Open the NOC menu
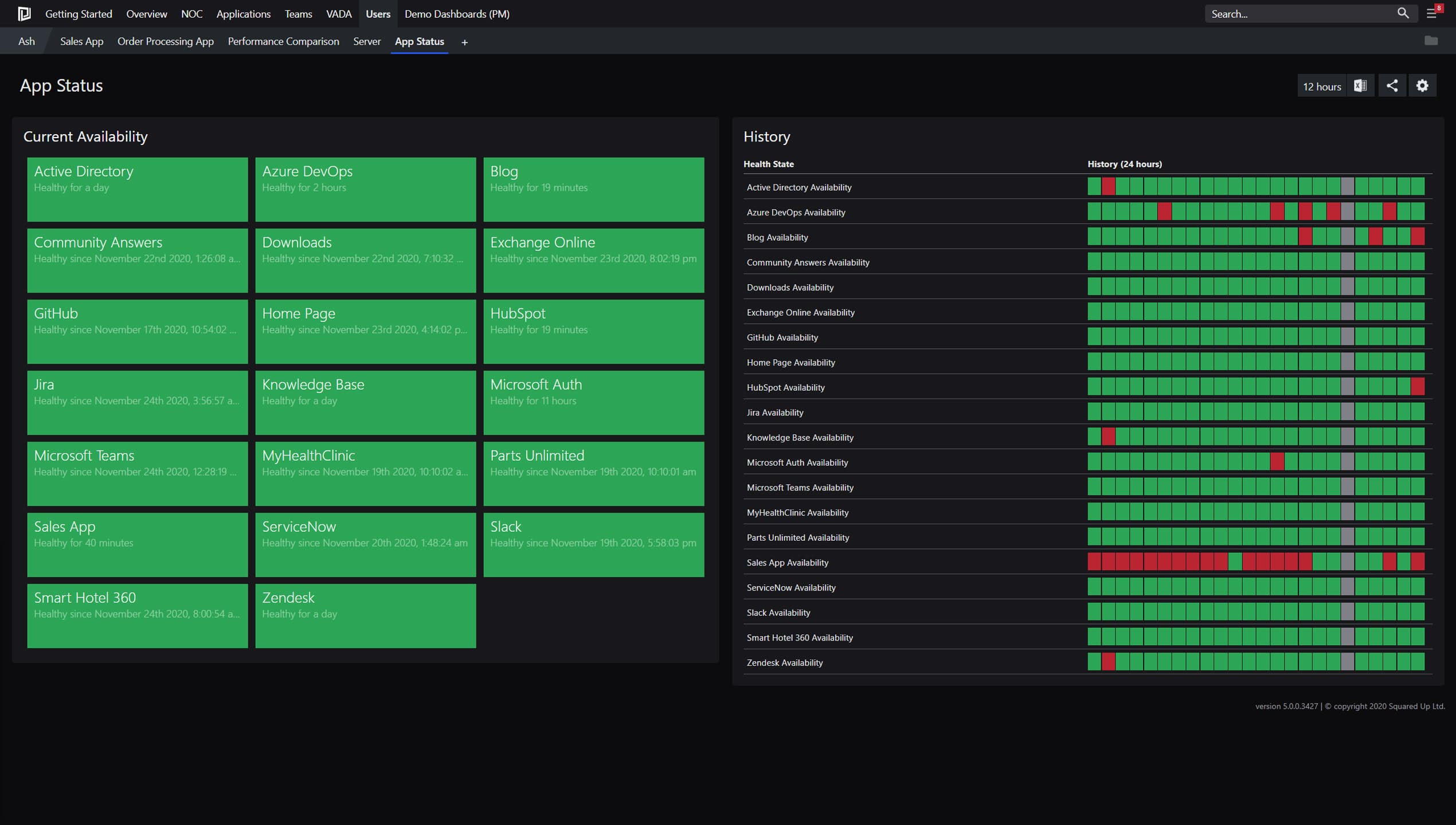Screen dimensions: 1456x825 click(x=191, y=14)
